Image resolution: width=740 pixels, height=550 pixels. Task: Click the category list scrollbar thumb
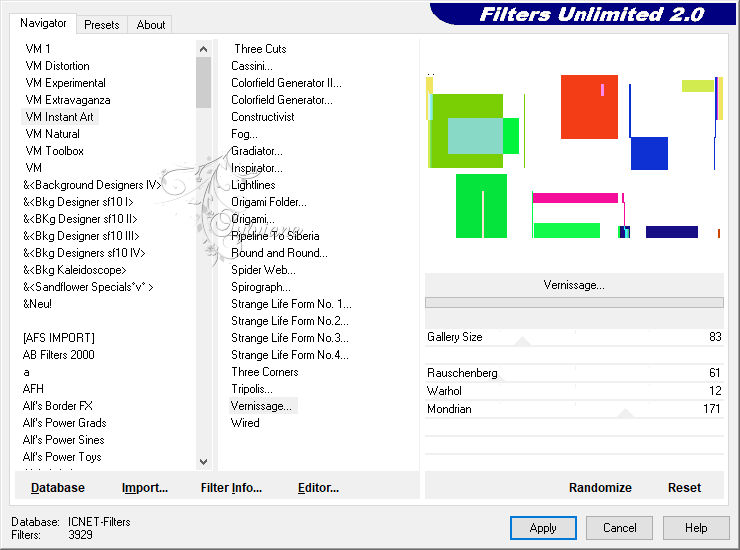pos(203,83)
